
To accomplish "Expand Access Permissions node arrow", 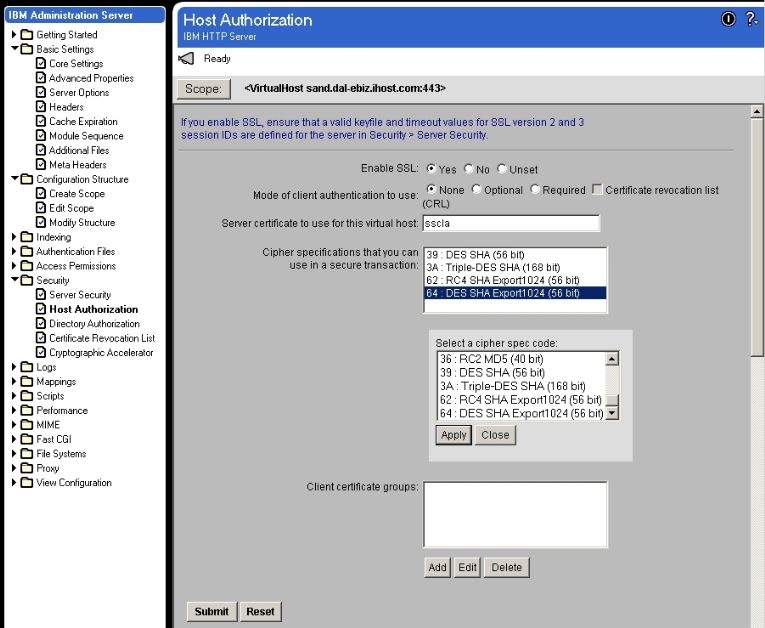I will point(14,265).
